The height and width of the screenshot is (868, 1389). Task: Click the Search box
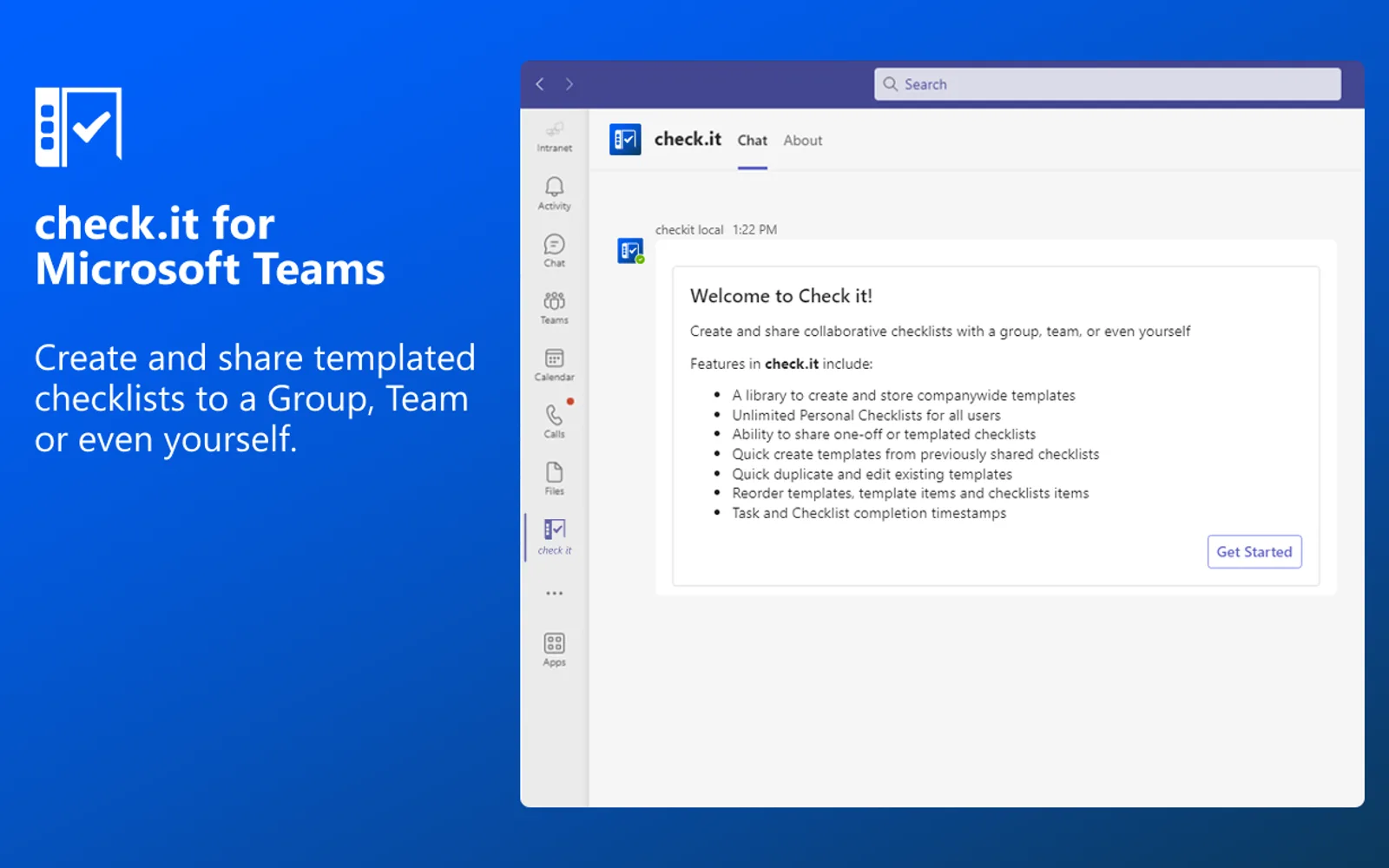tap(1107, 84)
